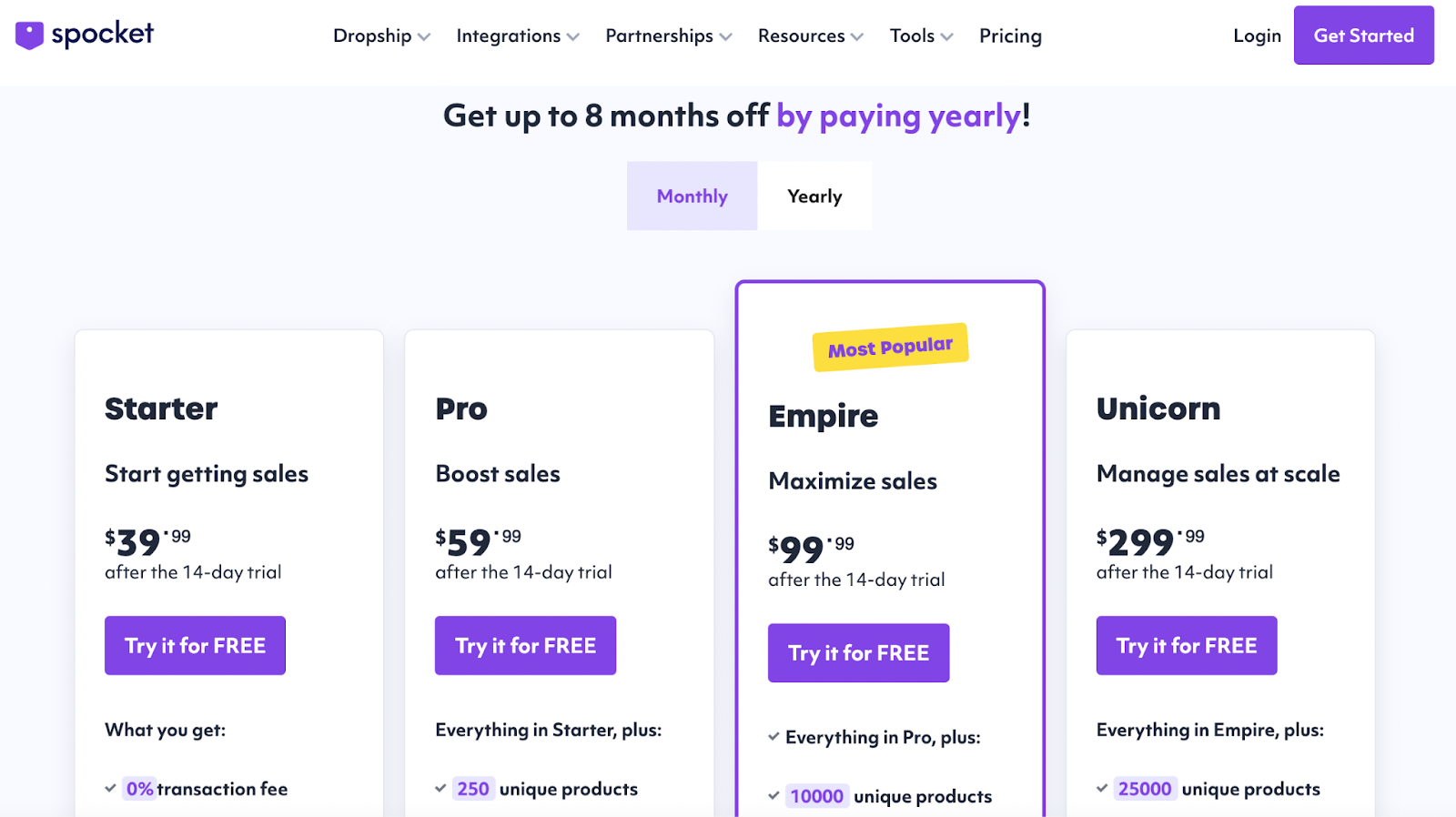Click the checkmark beside 0% transaction fee

(110, 789)
